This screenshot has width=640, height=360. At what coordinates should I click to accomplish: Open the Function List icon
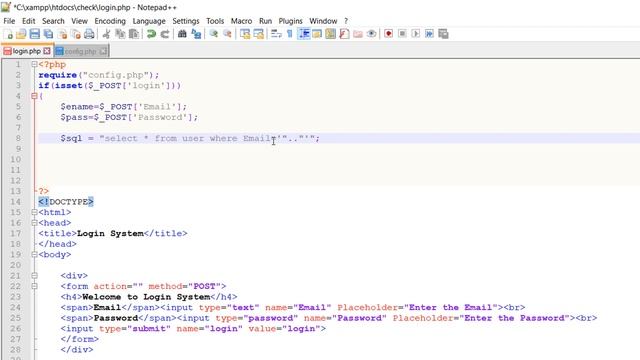tap(344, 34)
